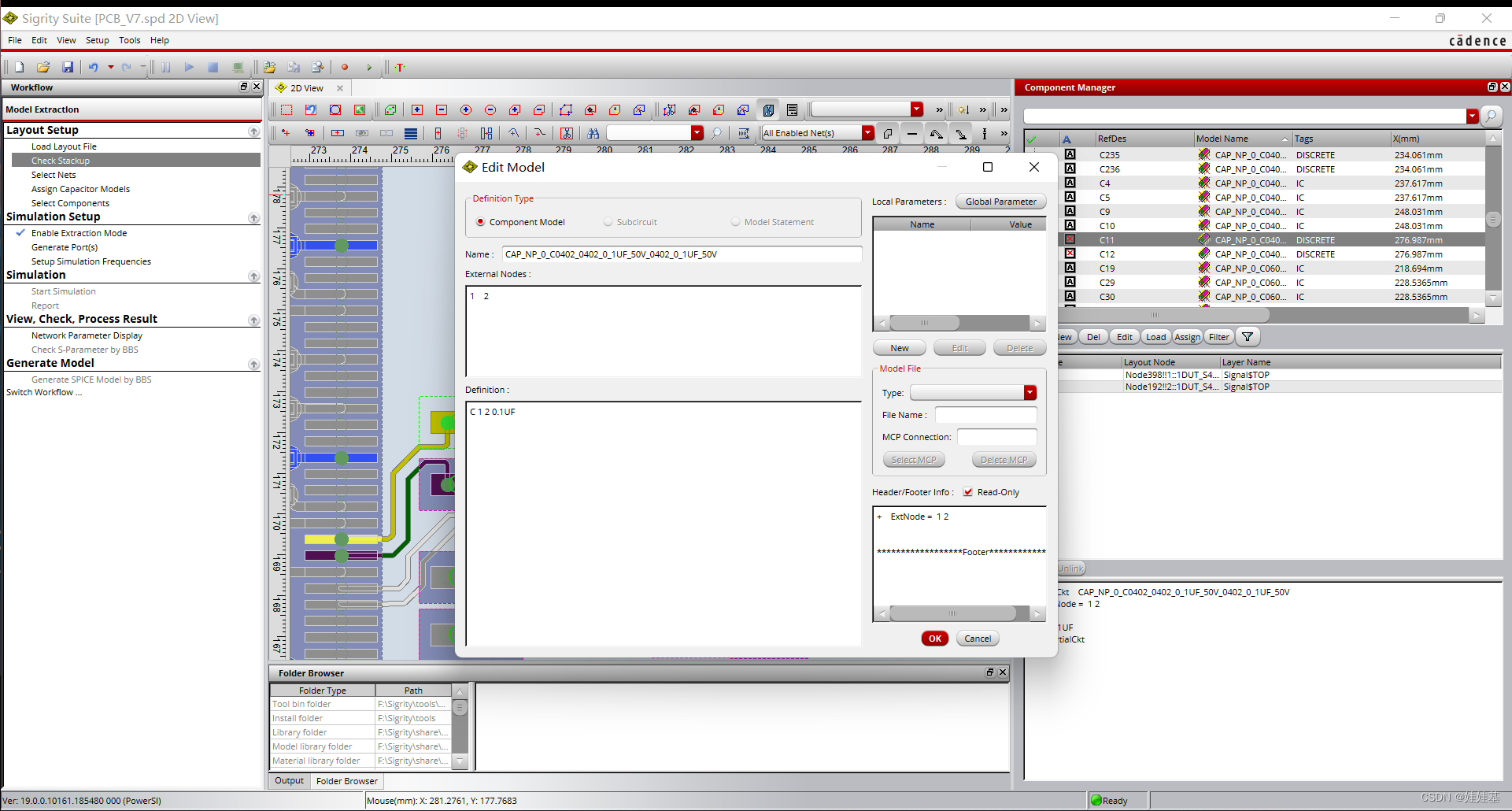Click scrollbar thumb under Local Parameters table
This screenshot has height=811, width=1512.
point(924,323)
